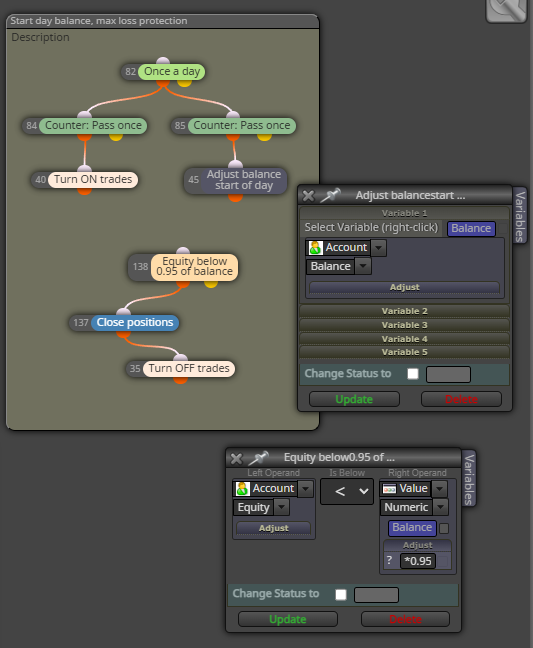
Task: Edit the *0.95 adjust value field
Action: pos(418,561)
